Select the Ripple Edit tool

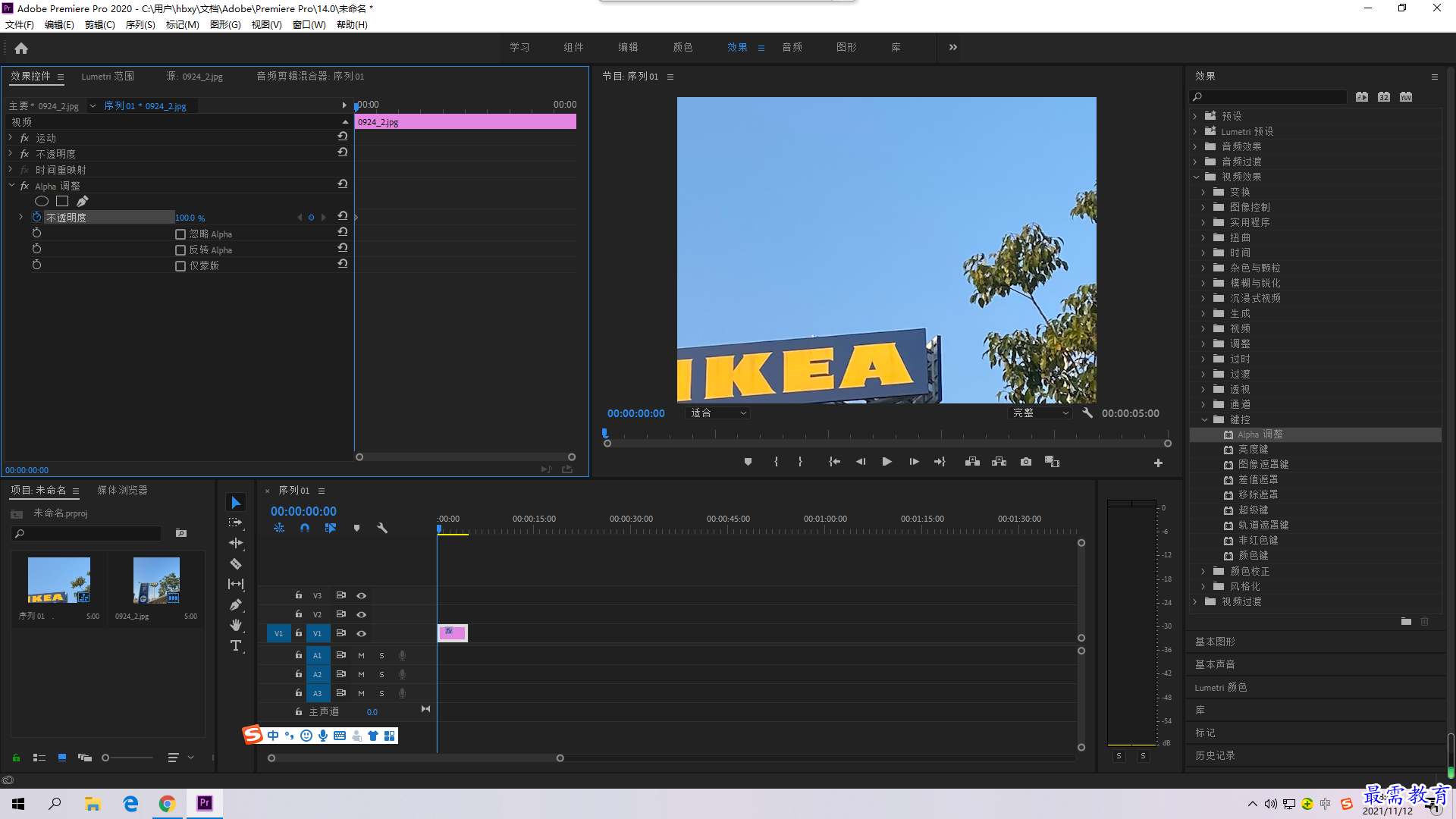[236, 543]
